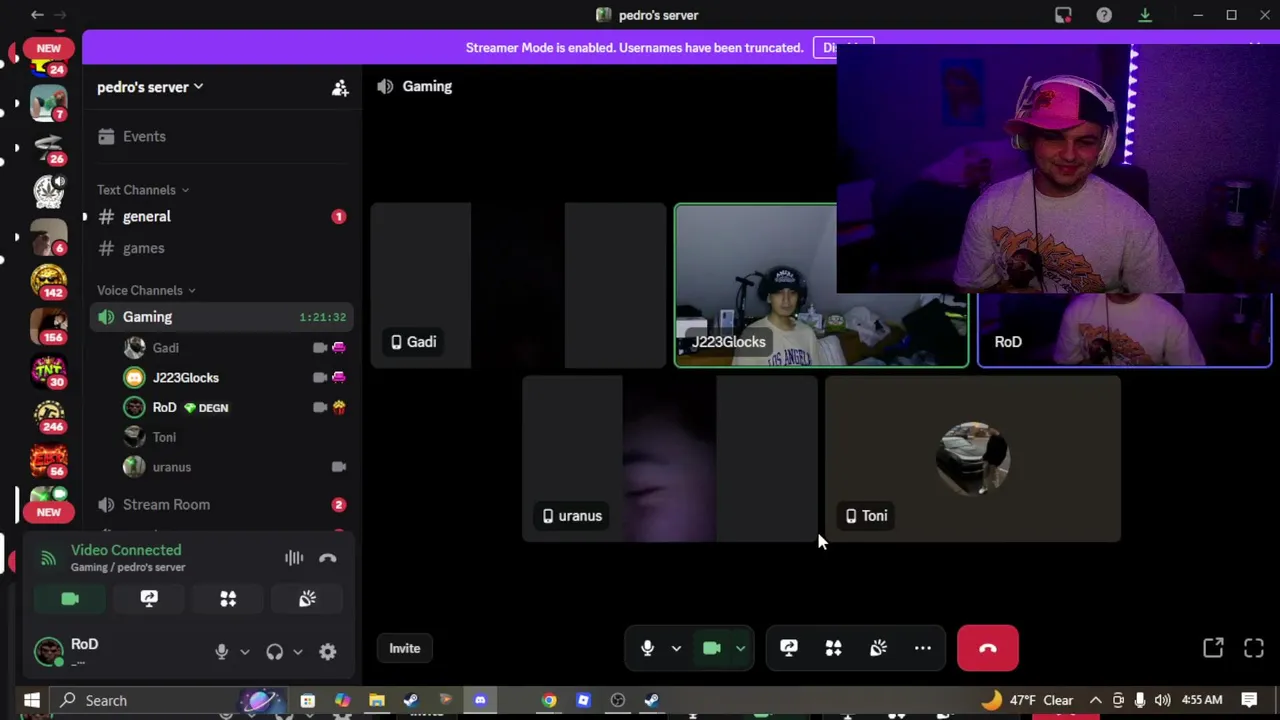The width and height of the screenshot is (1280, 720).
Task: Open server icon with 246 badge
Action: click(x=48, y=414)
